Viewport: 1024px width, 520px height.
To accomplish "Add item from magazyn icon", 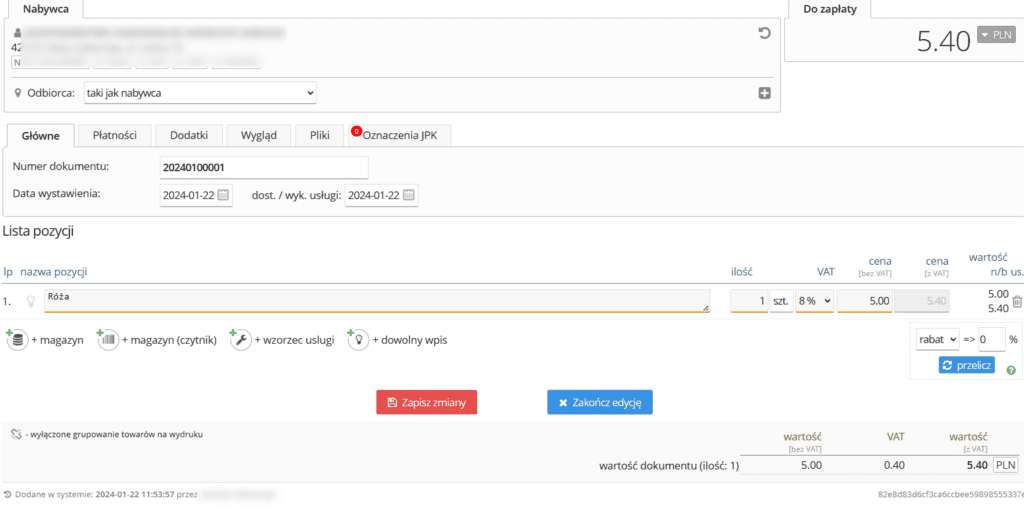I will click(17, 340).
